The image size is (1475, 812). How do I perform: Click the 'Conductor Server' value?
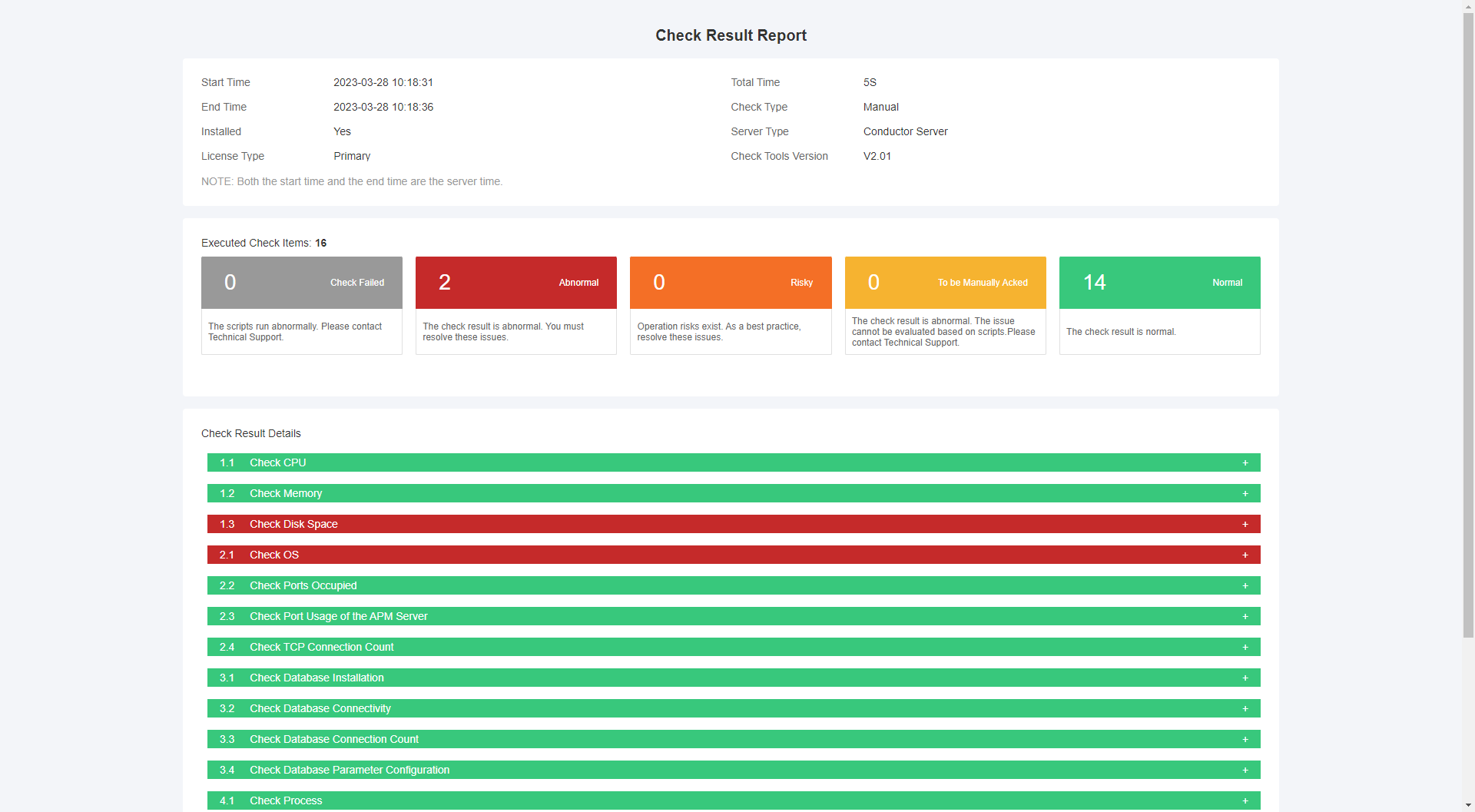906,131
